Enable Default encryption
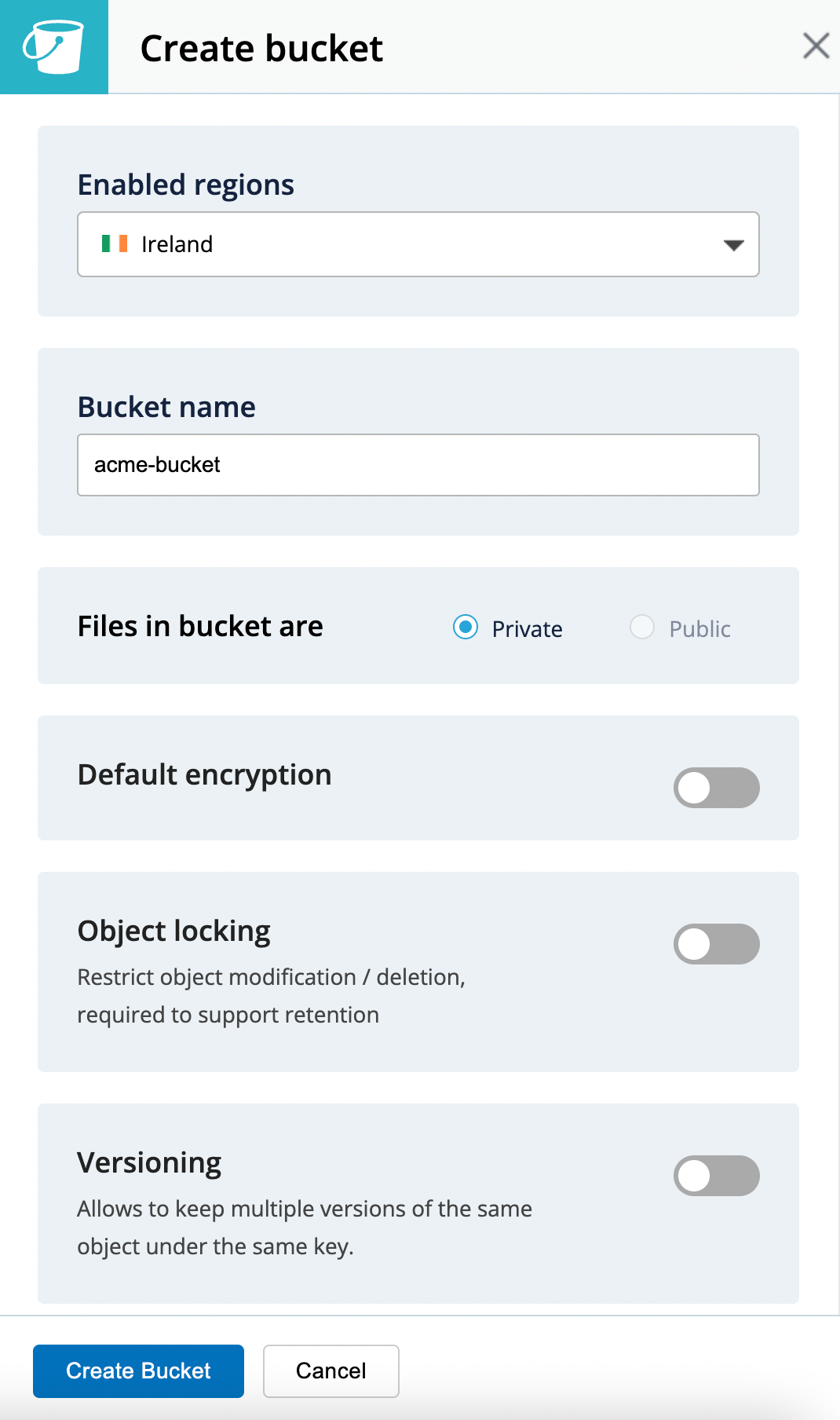840x1420 pixels. pos(715,787)
